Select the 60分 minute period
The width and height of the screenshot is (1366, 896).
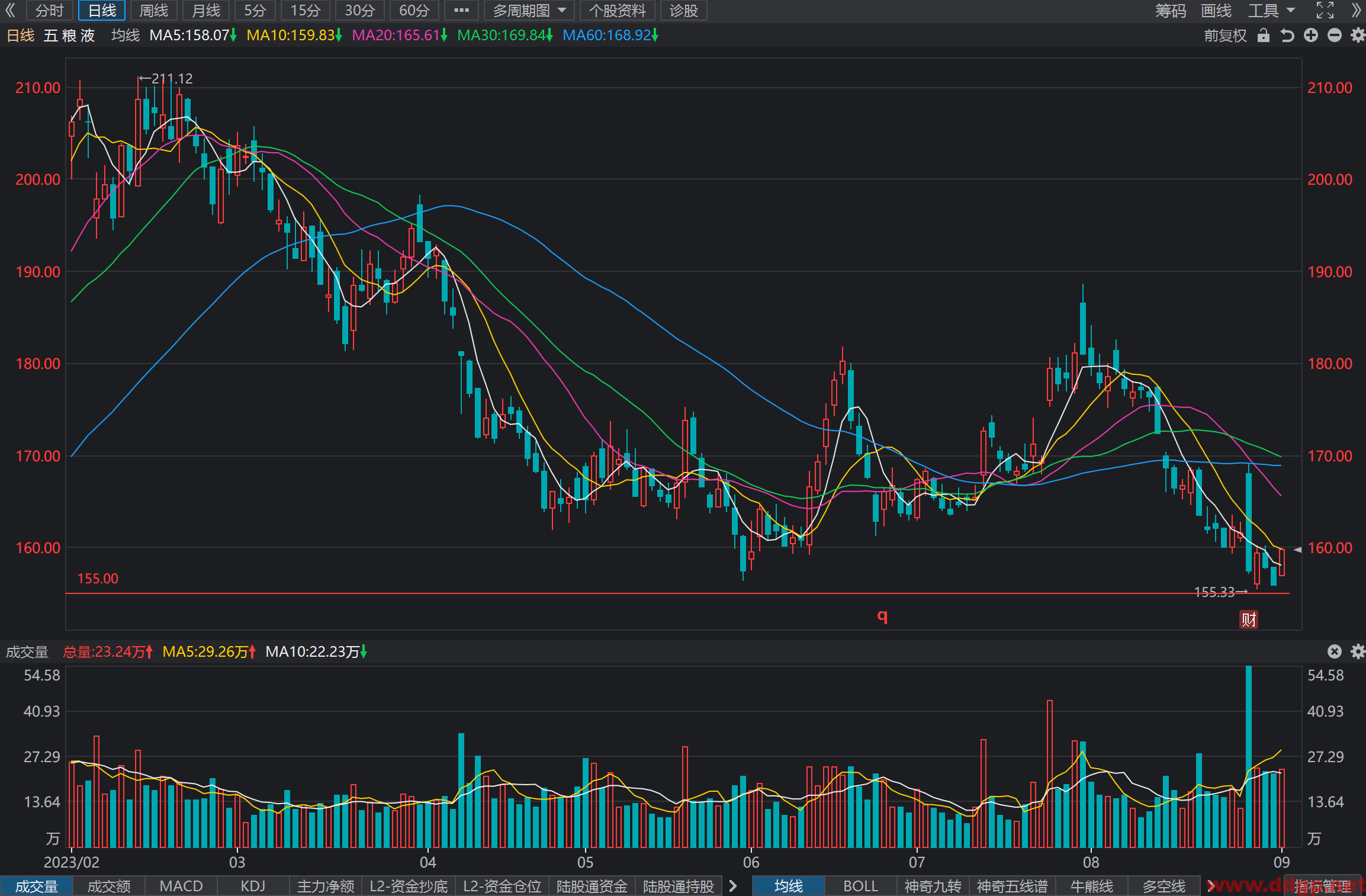click(414, 10)
